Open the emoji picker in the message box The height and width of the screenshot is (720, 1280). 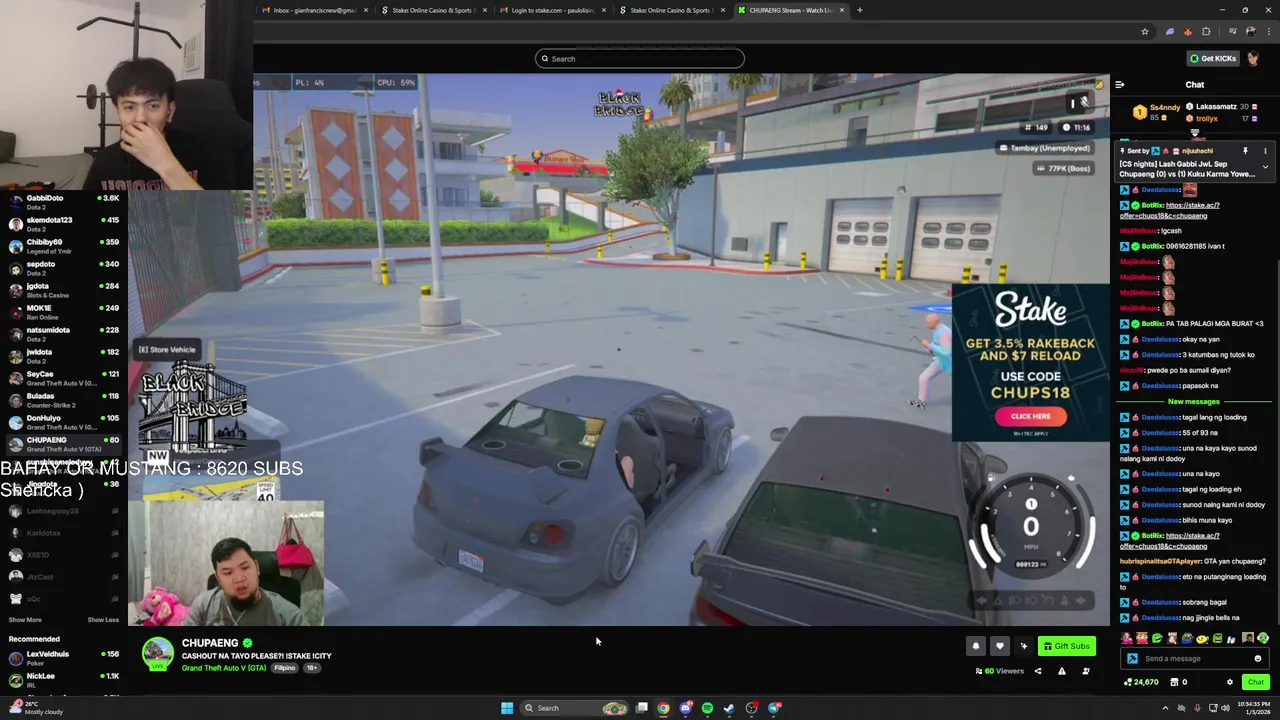[1258, 658]
